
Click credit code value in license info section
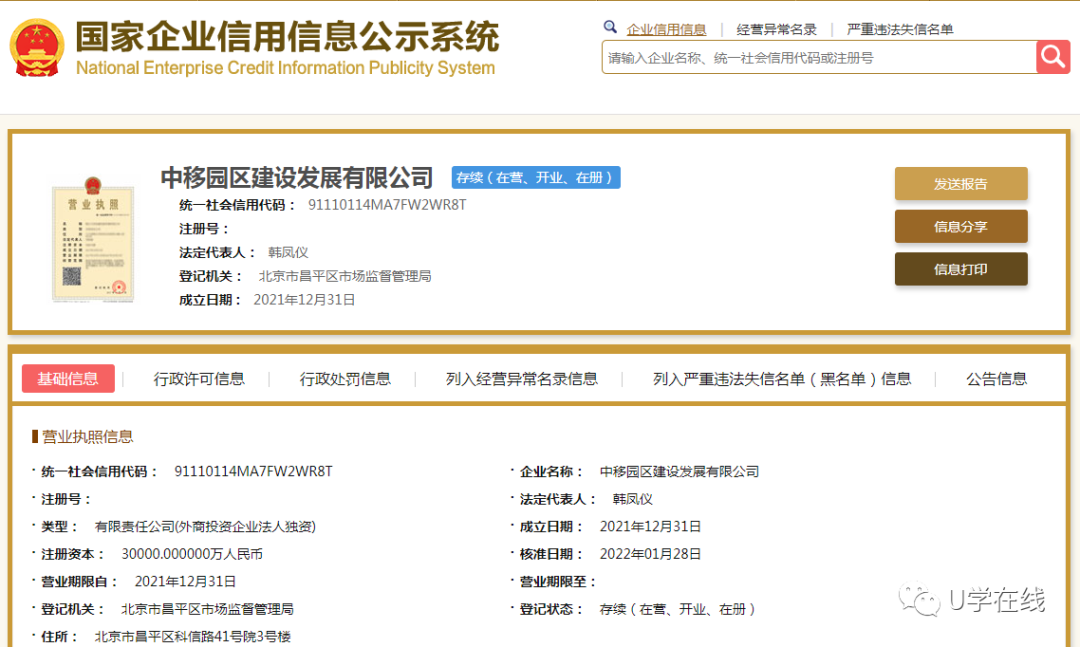click(253, 471)
